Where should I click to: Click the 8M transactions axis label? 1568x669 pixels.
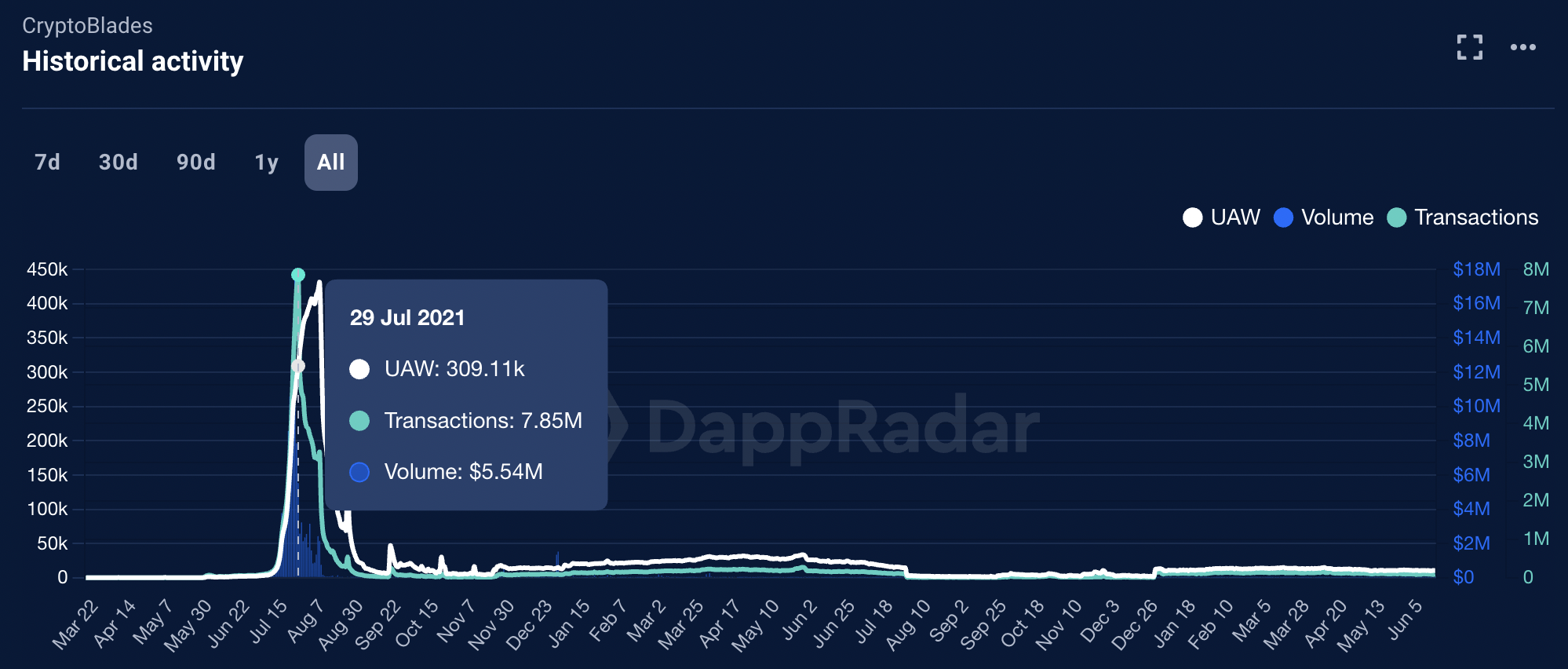1536,269
